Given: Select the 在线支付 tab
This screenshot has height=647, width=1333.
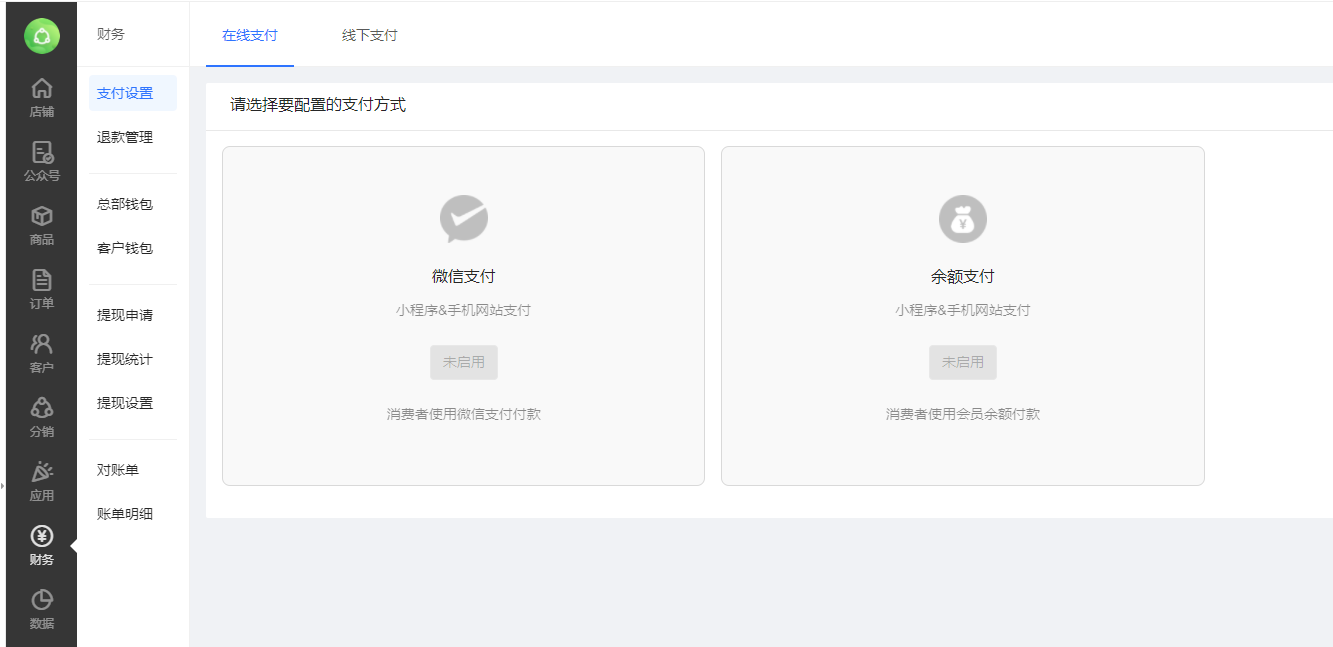Looking at the screenshot, I should (x=250, y=36).
